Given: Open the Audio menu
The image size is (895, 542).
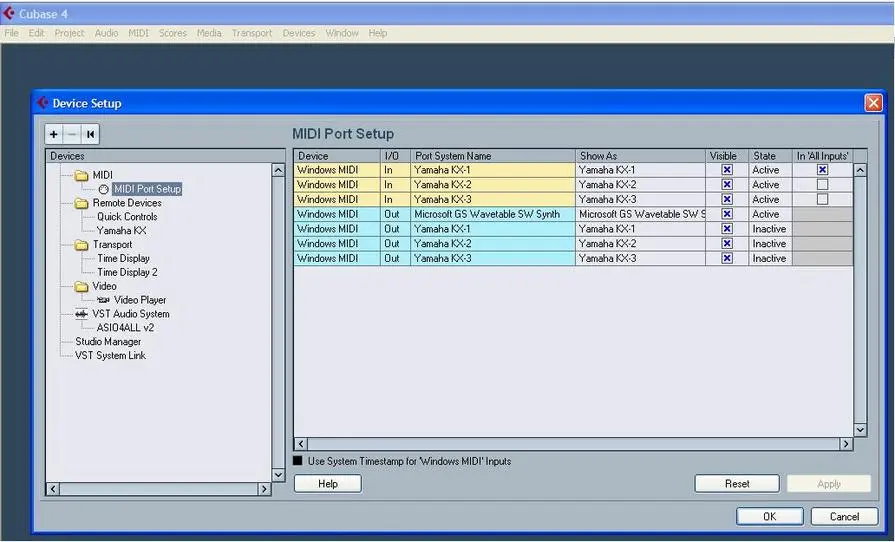Looking at the screenshot, I should 106,33.
